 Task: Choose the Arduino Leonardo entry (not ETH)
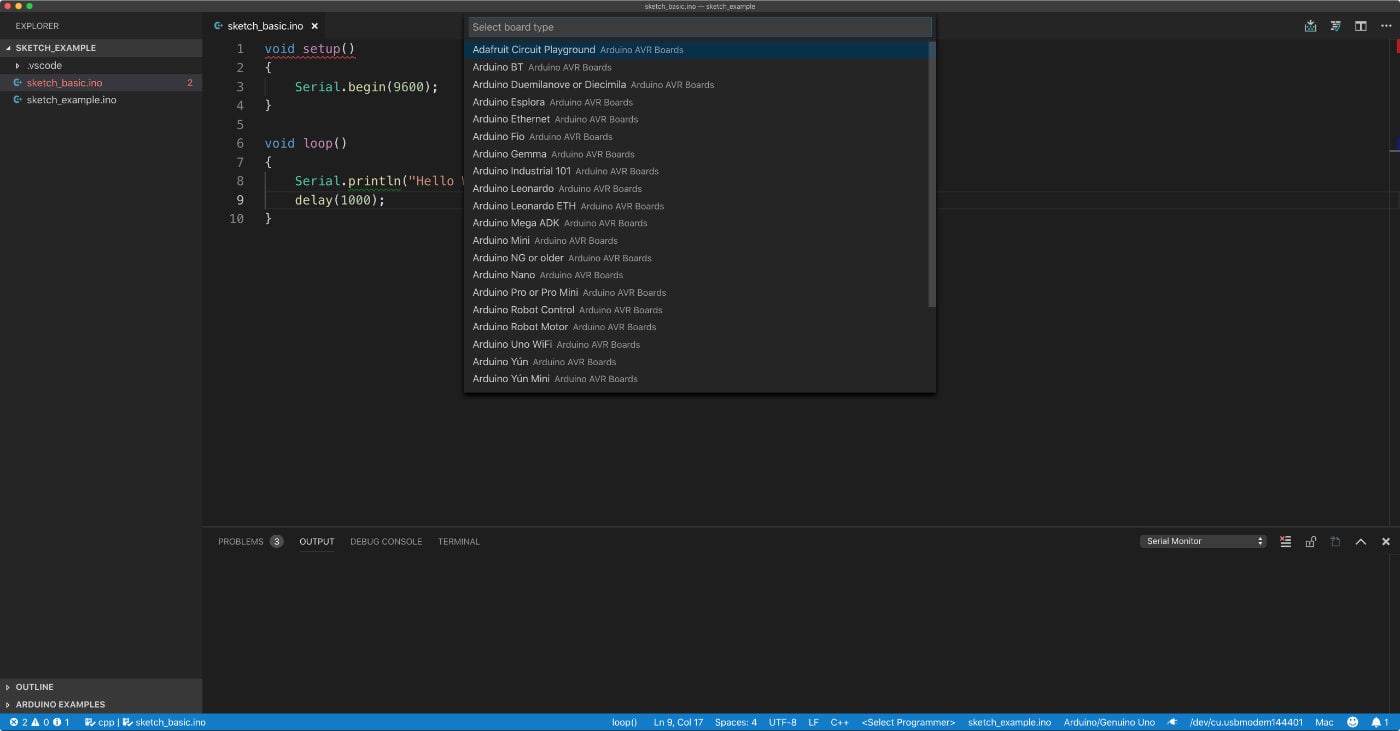click(x=697, y=188)
